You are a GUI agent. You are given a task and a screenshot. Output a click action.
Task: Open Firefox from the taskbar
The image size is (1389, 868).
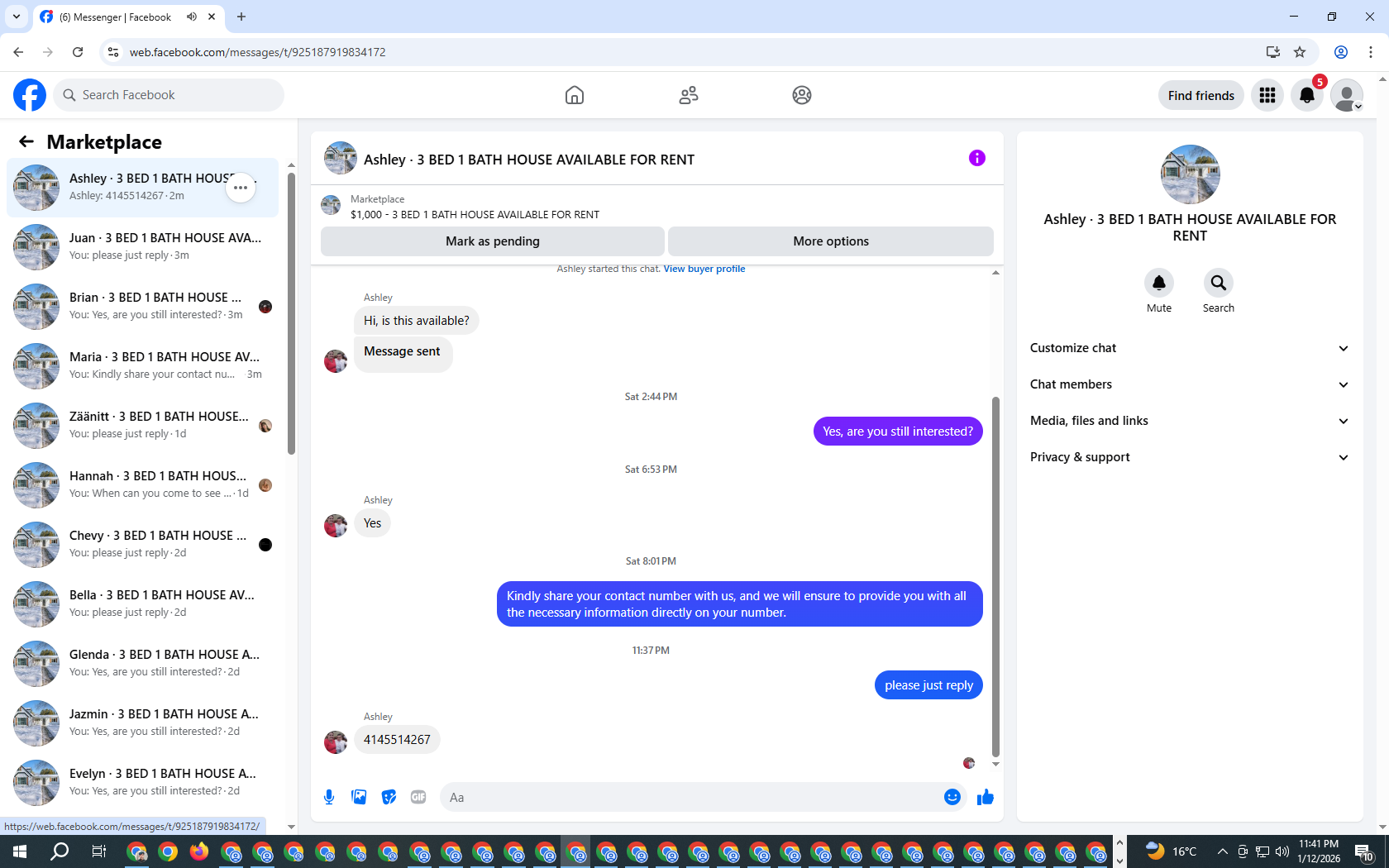coord(199,851)
